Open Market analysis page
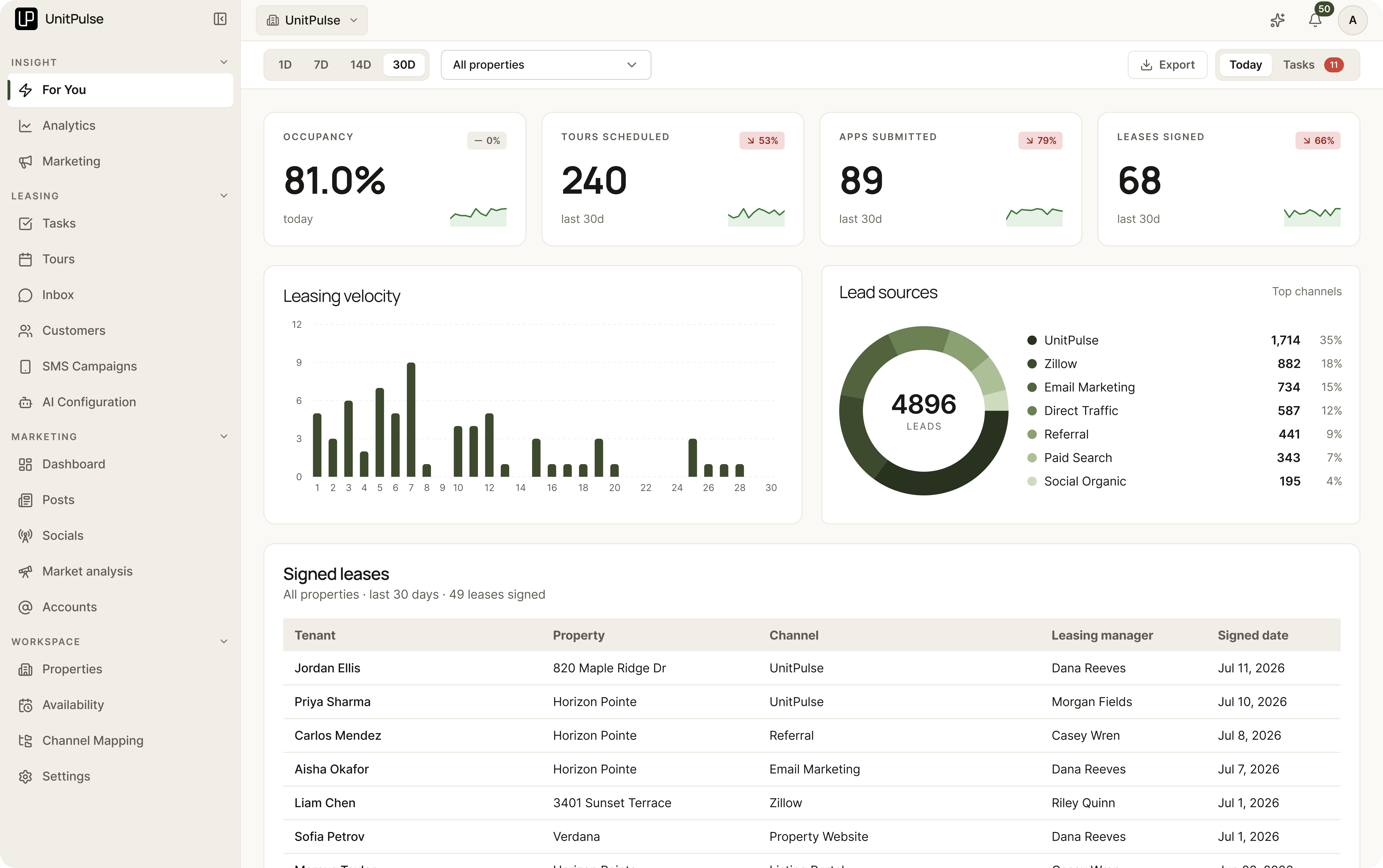The image size is (1383, 868). [x=121, y=571]
